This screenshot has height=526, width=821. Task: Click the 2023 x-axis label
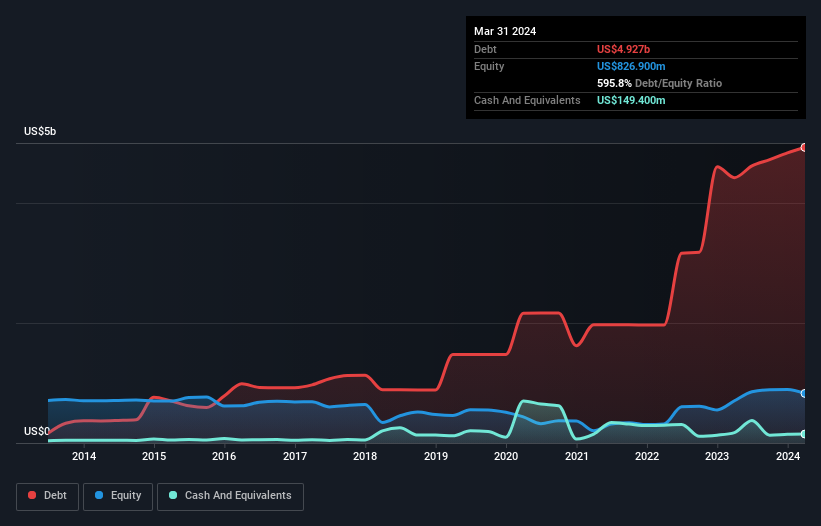click(x=717, y=456)
